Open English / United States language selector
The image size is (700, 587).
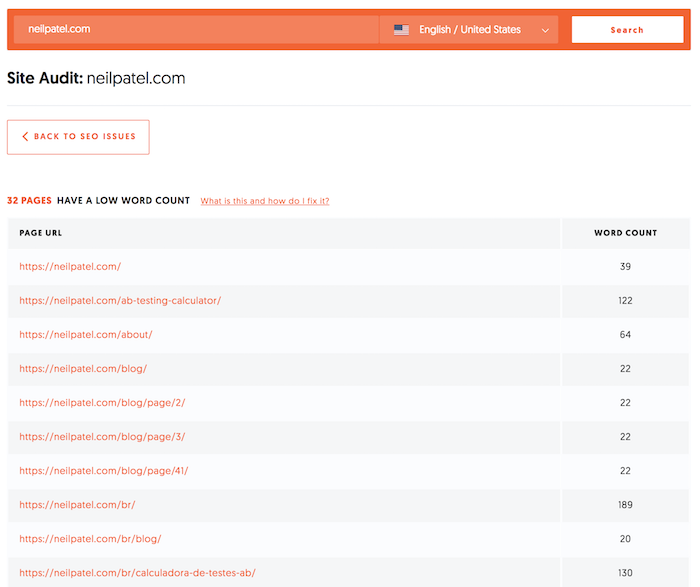[x=469, y=29]
